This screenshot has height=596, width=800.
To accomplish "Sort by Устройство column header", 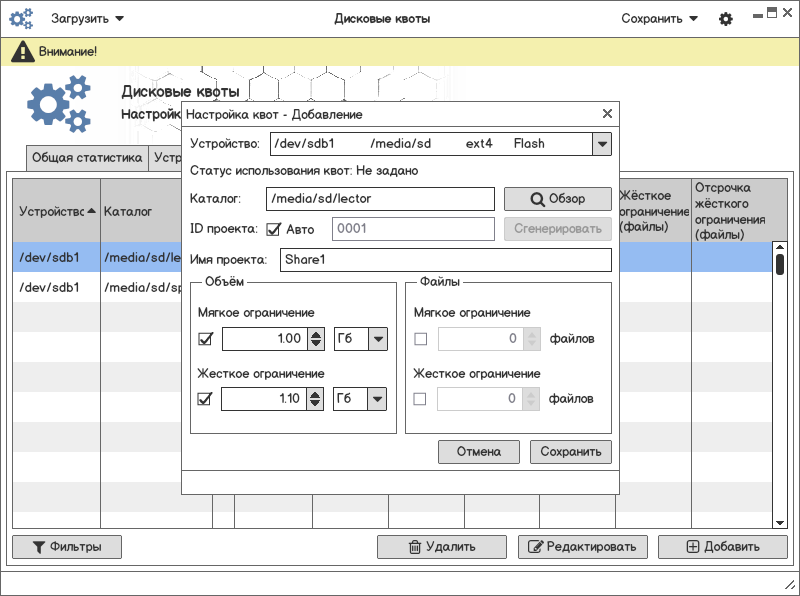I will click(x=56, y=211).
